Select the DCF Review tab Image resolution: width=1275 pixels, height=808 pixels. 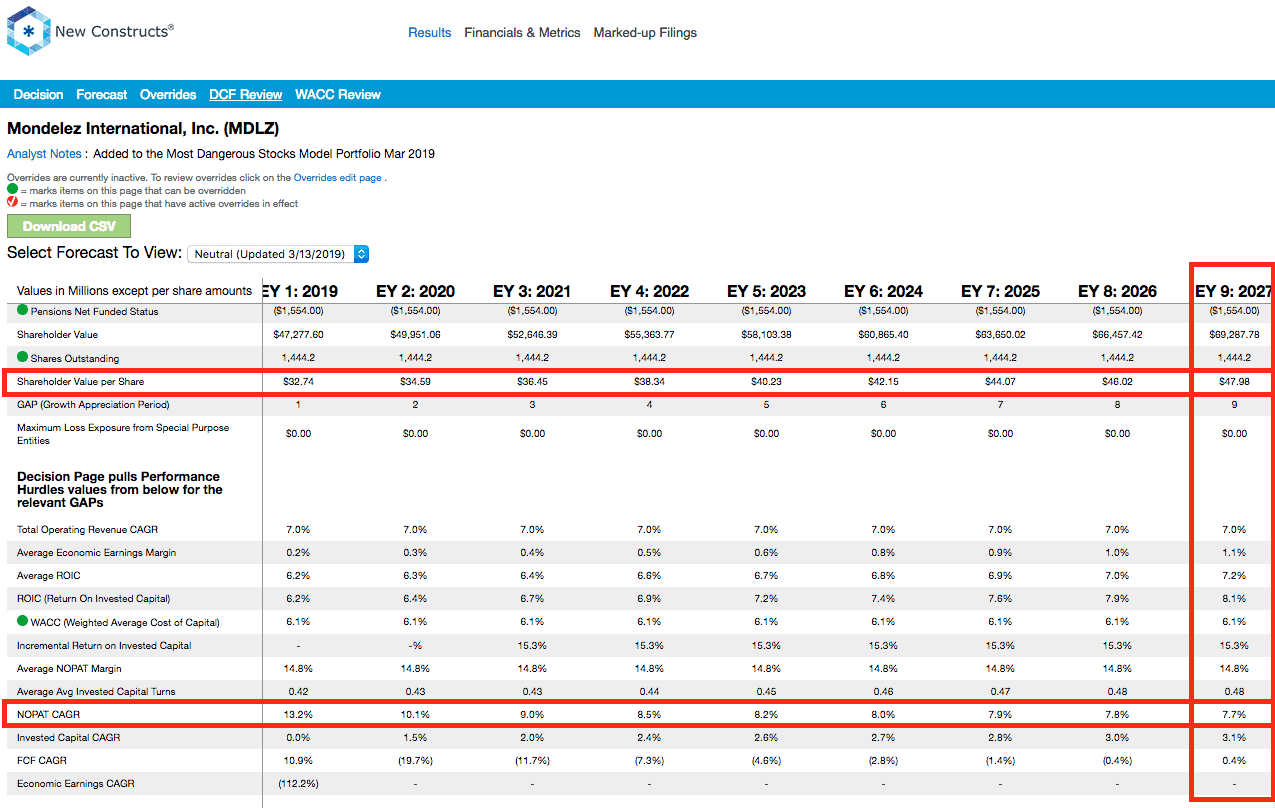(246, 94)
